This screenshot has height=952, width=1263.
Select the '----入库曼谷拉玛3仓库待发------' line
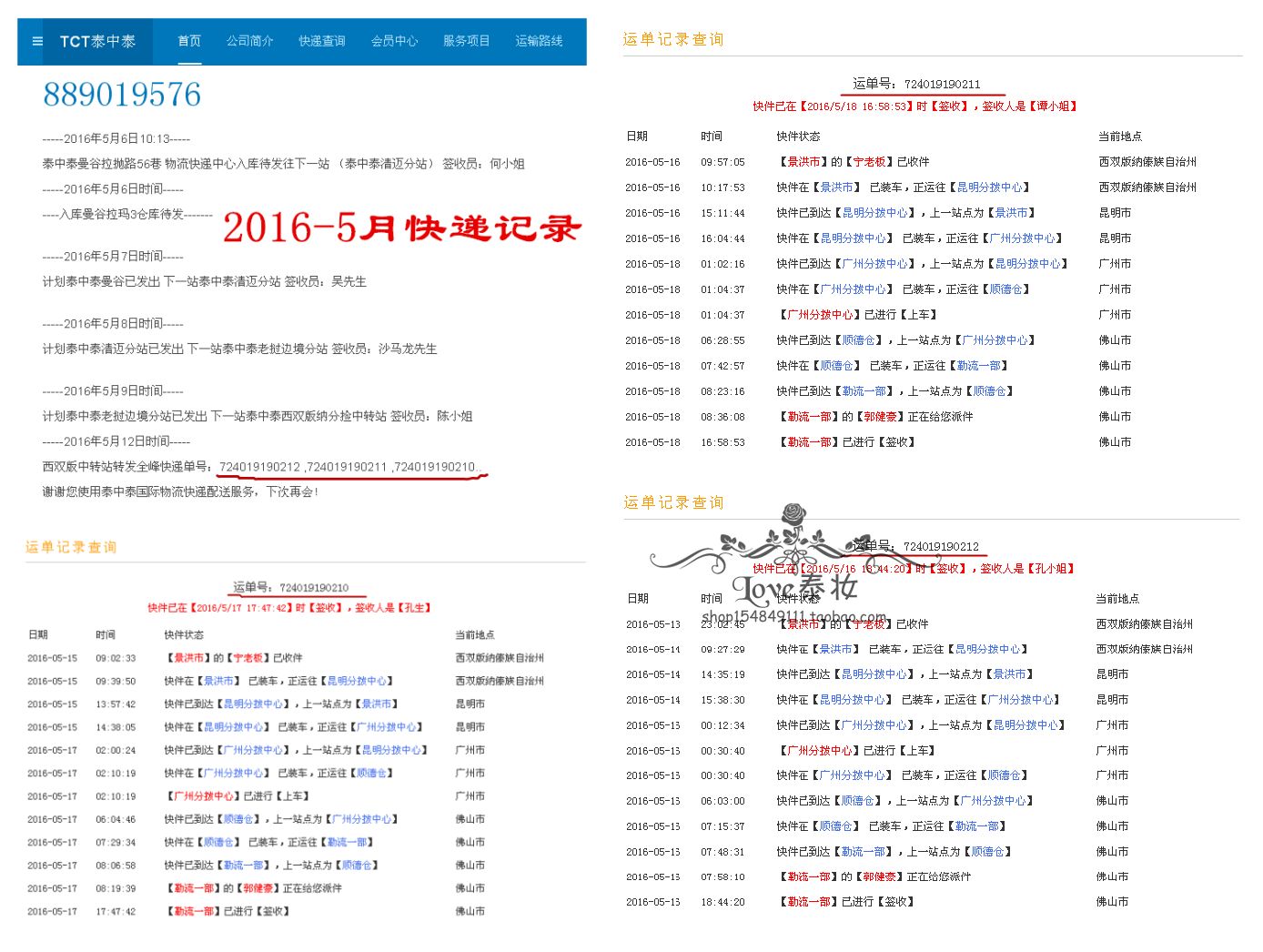127,215
